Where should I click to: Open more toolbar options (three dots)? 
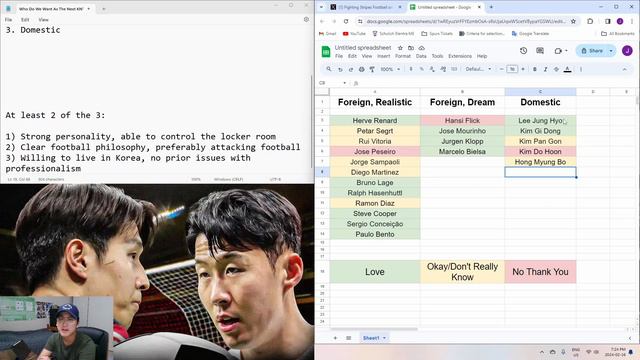click(x=581, y=69)
